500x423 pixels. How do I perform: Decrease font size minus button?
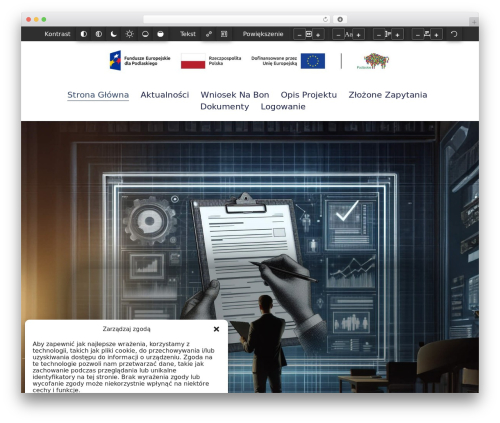coord(338,34)
